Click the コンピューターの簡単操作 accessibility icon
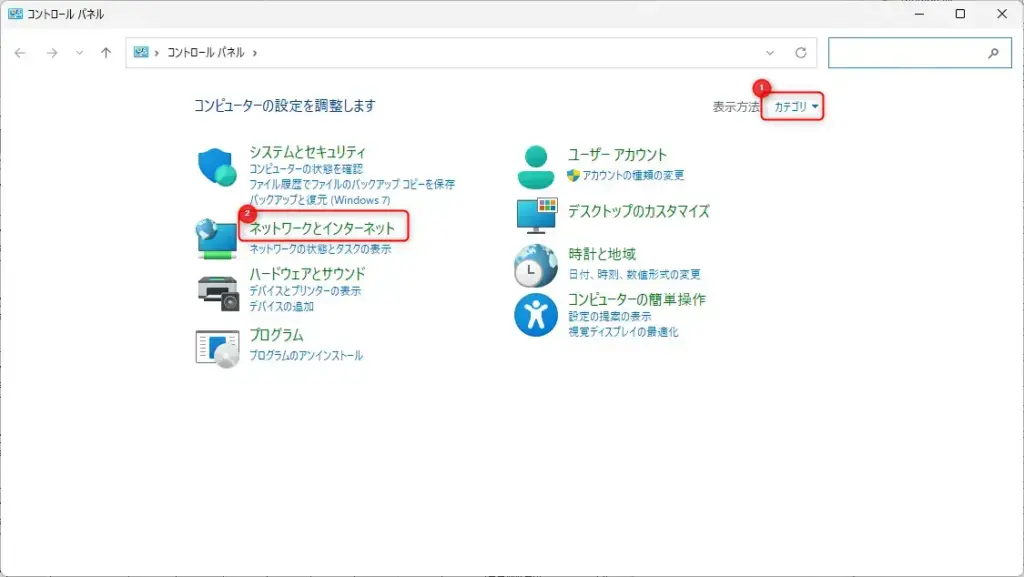1024x577 pixels. 535,311
